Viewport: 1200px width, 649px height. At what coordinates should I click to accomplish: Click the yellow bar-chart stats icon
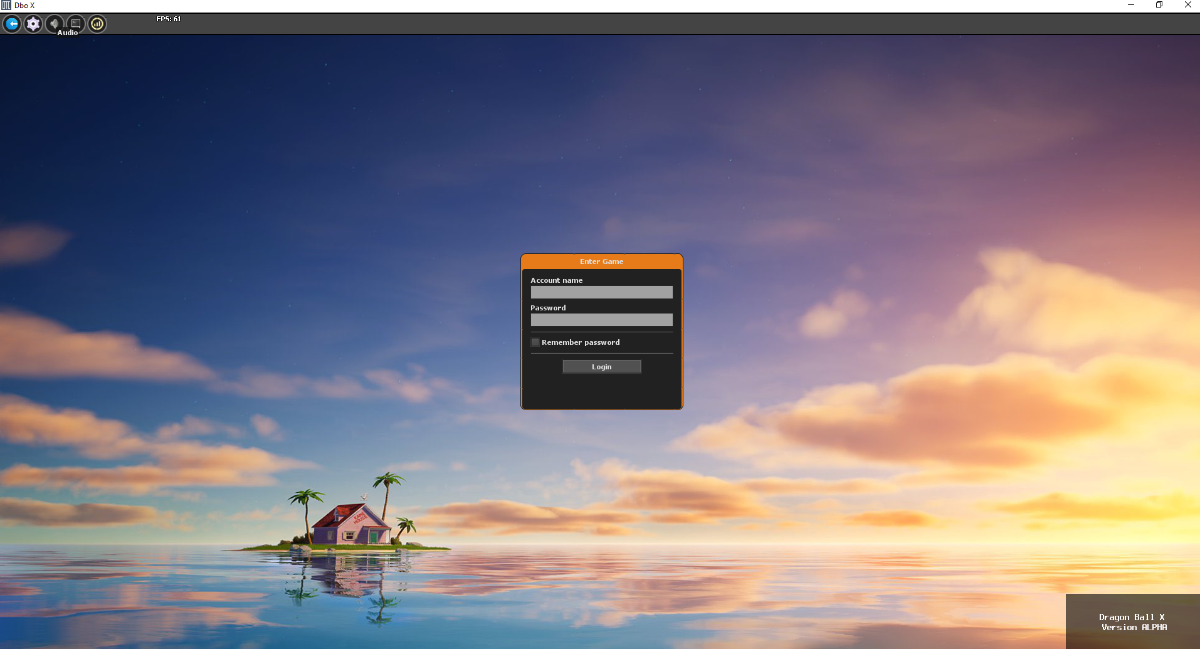pos(97,24)
